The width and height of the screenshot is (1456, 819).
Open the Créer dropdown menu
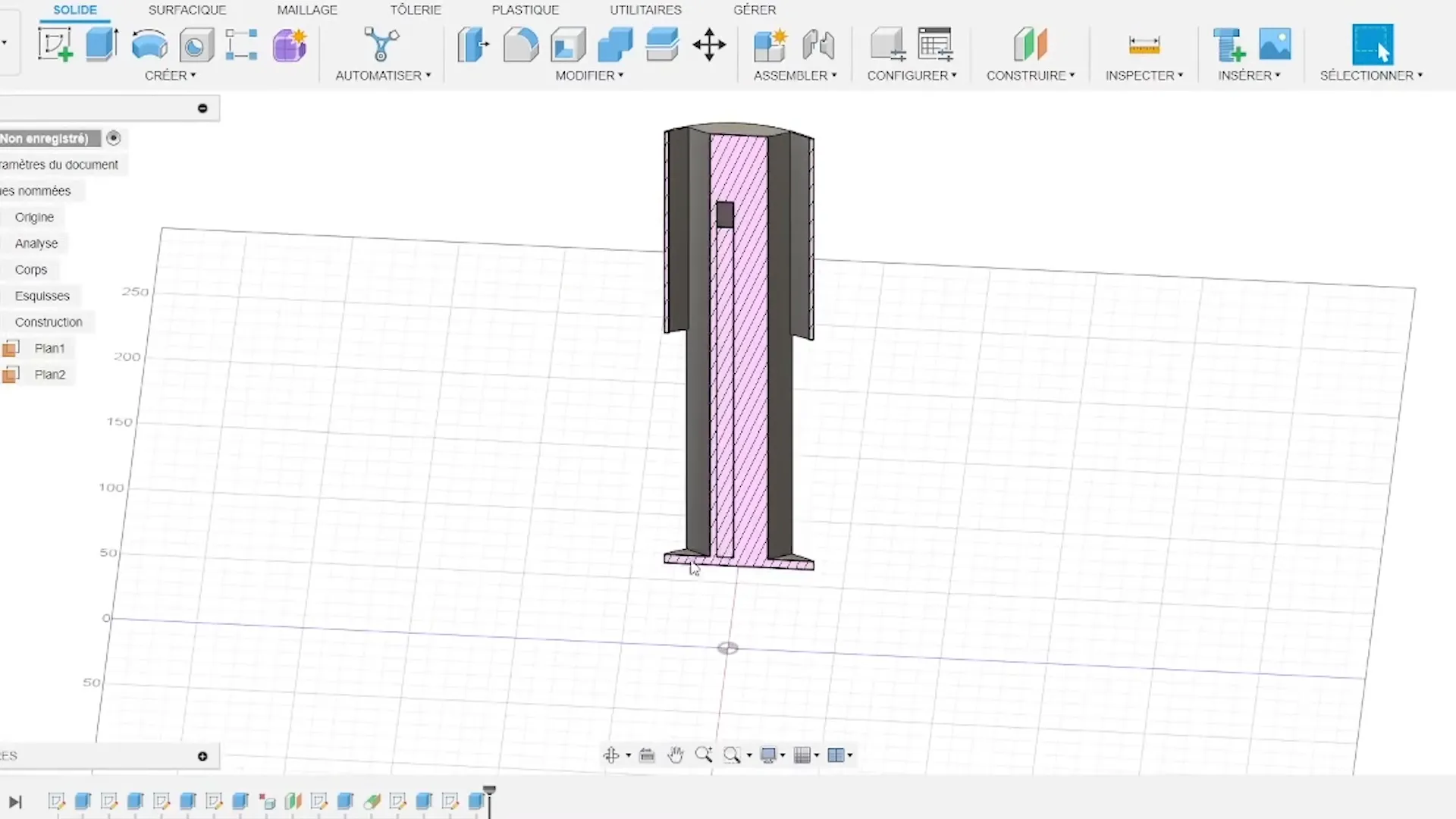coord(171,76)
